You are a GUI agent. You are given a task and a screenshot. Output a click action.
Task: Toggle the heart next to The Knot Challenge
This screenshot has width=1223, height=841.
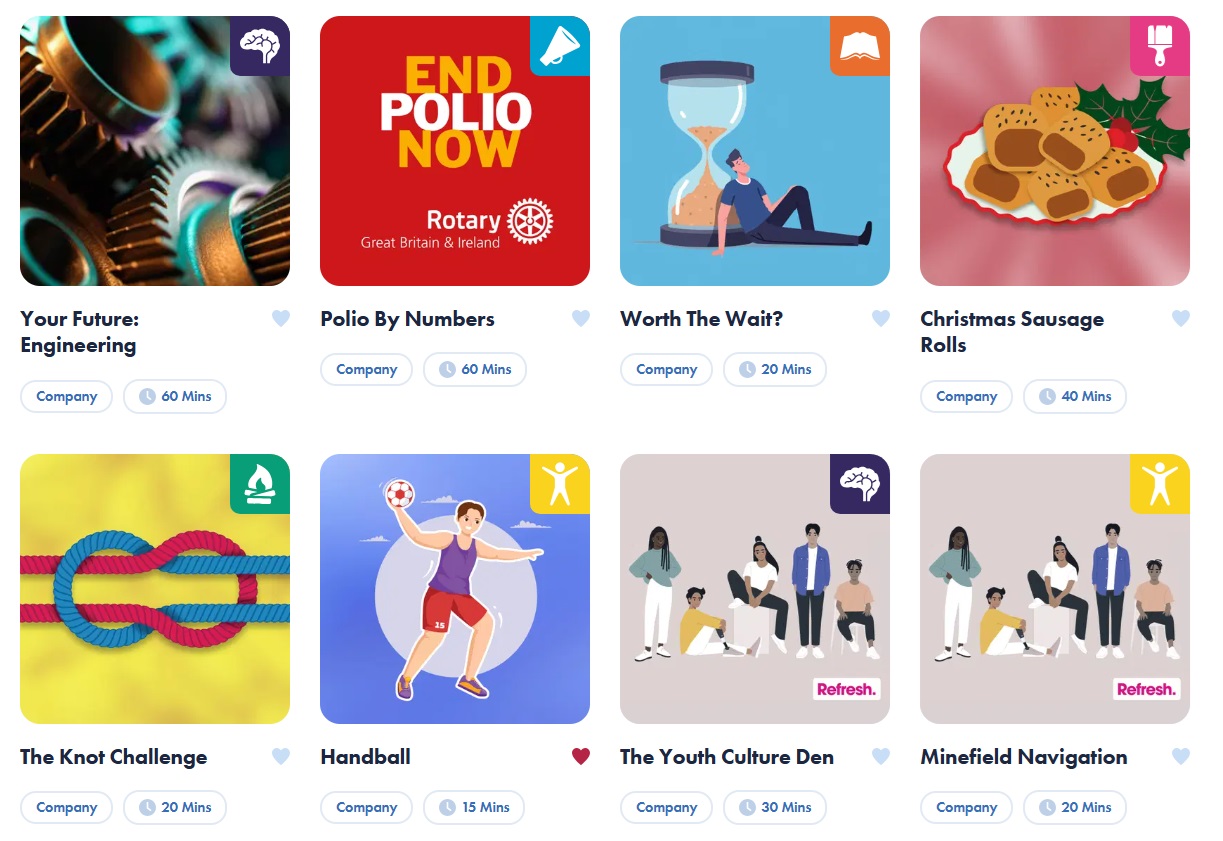tap(281, 757)
